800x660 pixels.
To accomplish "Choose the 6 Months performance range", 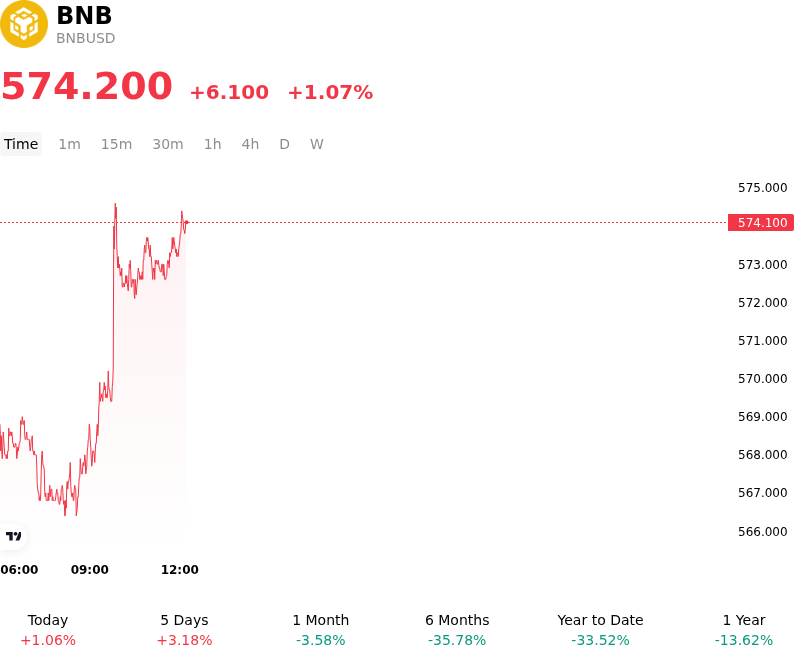I will pyautogui.click(x=457, y=630).
